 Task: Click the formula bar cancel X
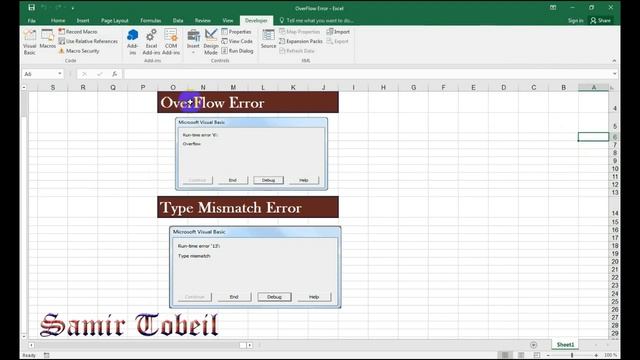pos(84,74)
